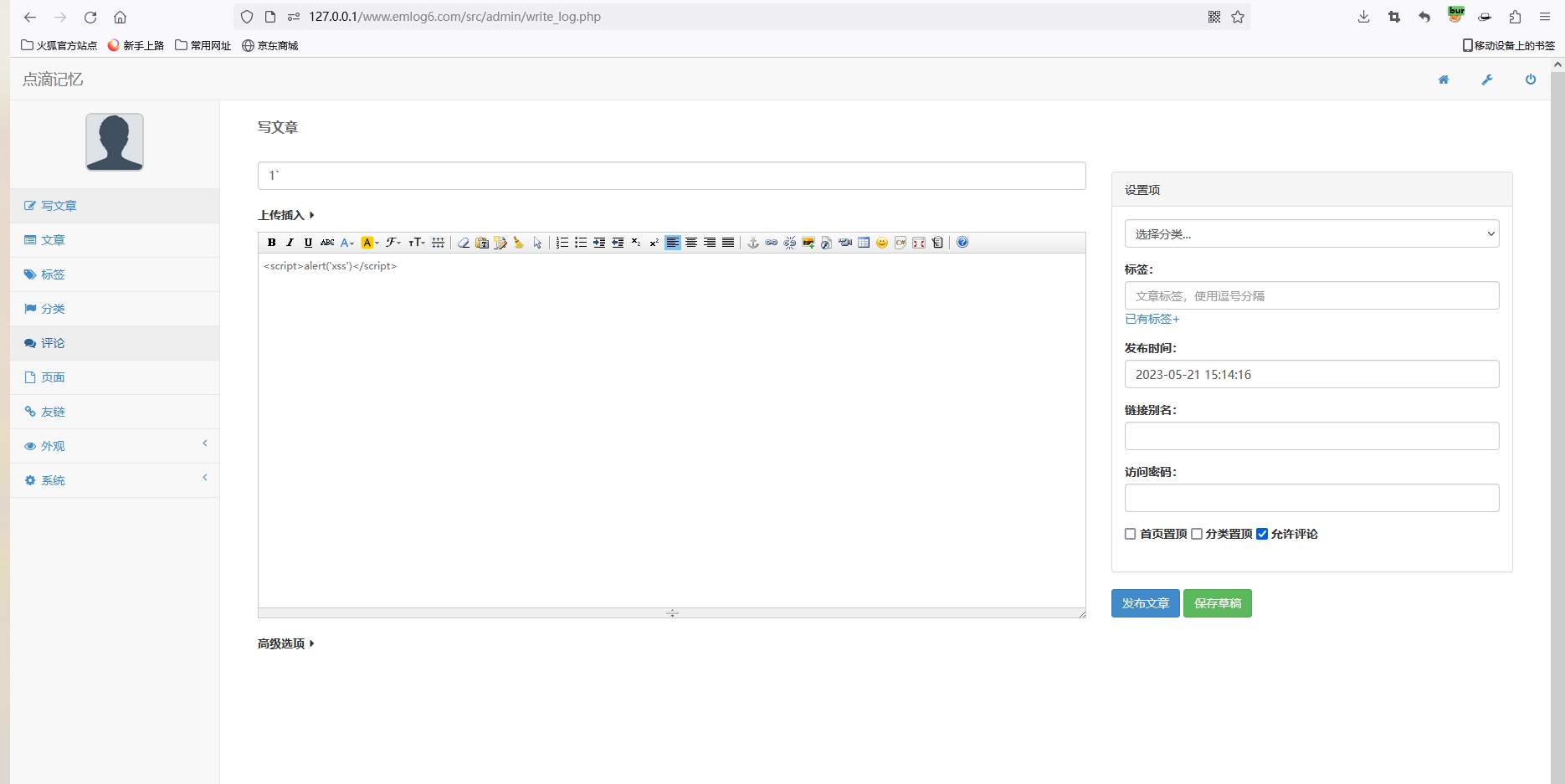1565x784 pixels.
Task: Toggle italic formatting in the editor
Action: point(290,243)
